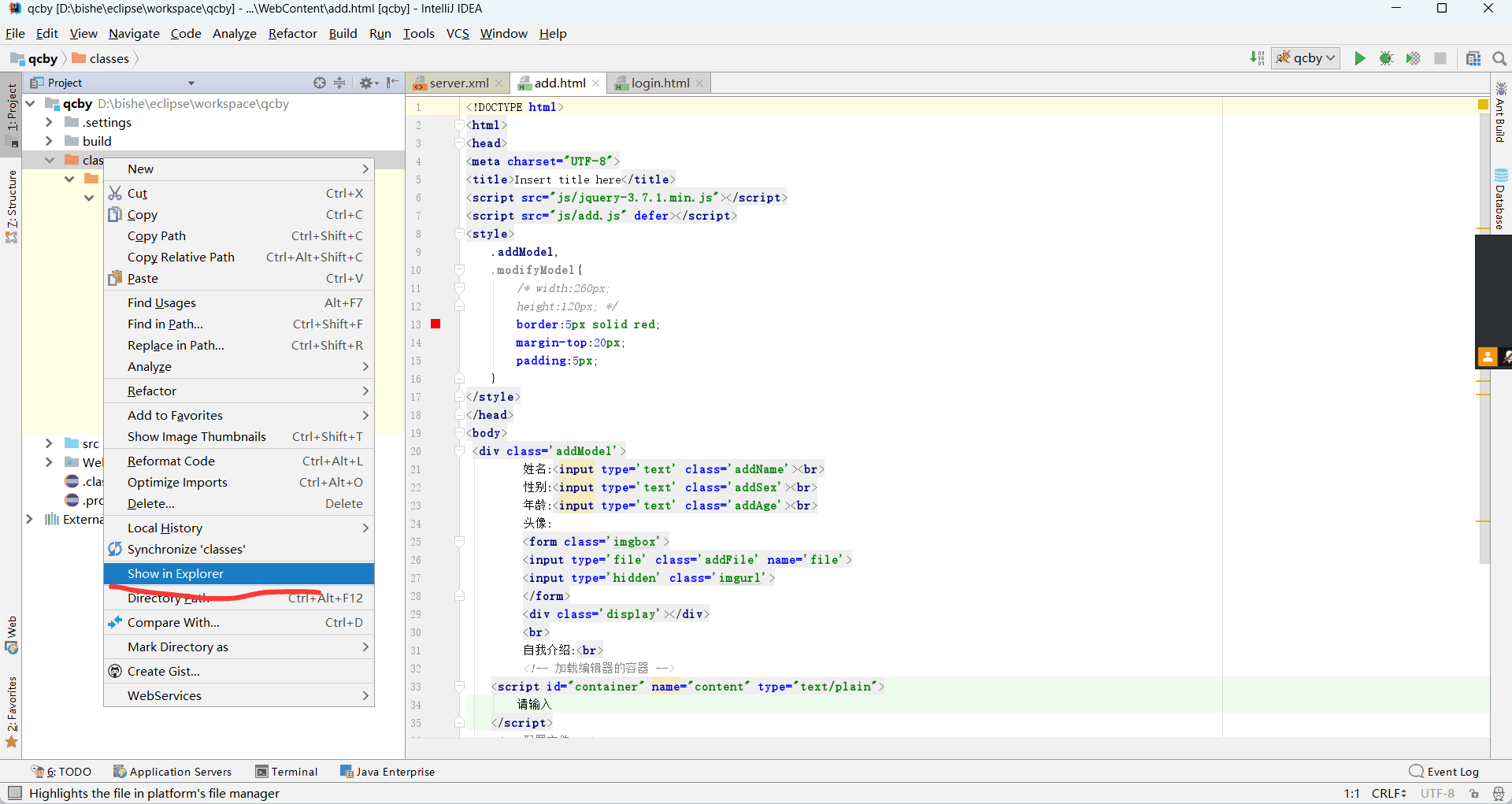Open the Structure tool window tab
The width and height of the screenshot is (1512, 804).
tap(12, 206)
